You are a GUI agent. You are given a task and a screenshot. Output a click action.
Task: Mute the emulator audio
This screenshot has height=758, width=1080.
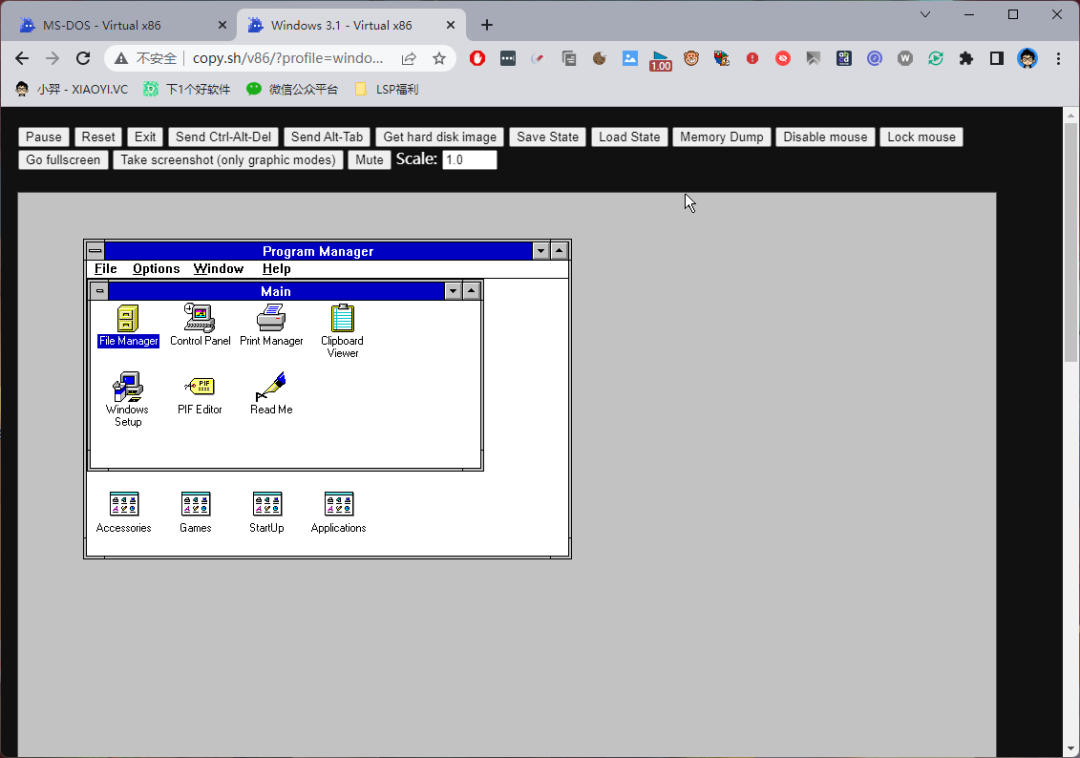coord(369,159)
